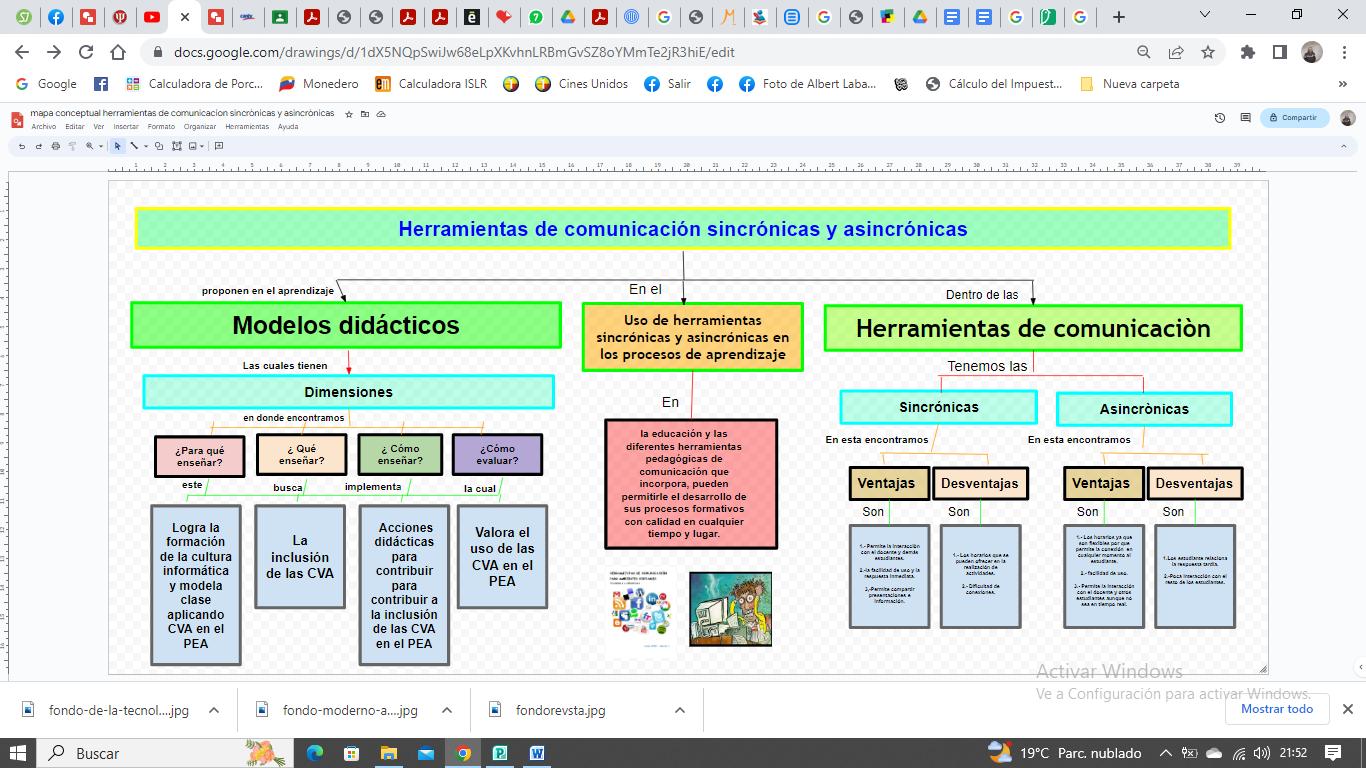1366x768 pixels.
Task: Click the document title to rename it
Action: click(182, 113)
